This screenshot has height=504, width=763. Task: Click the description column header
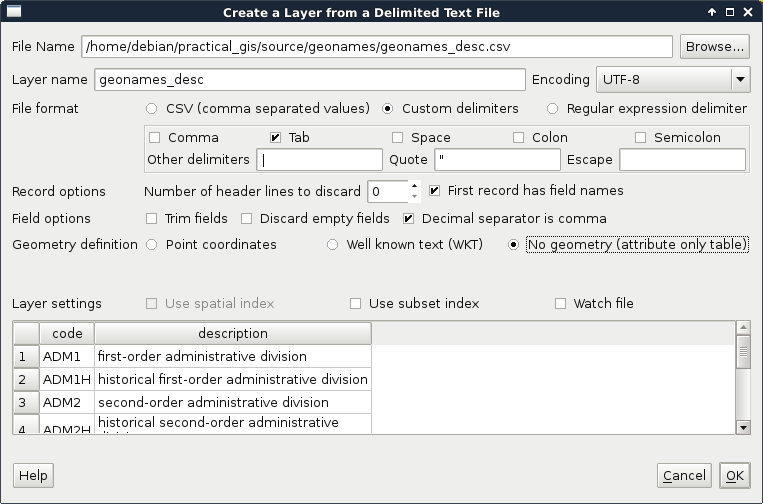point(232,334)
